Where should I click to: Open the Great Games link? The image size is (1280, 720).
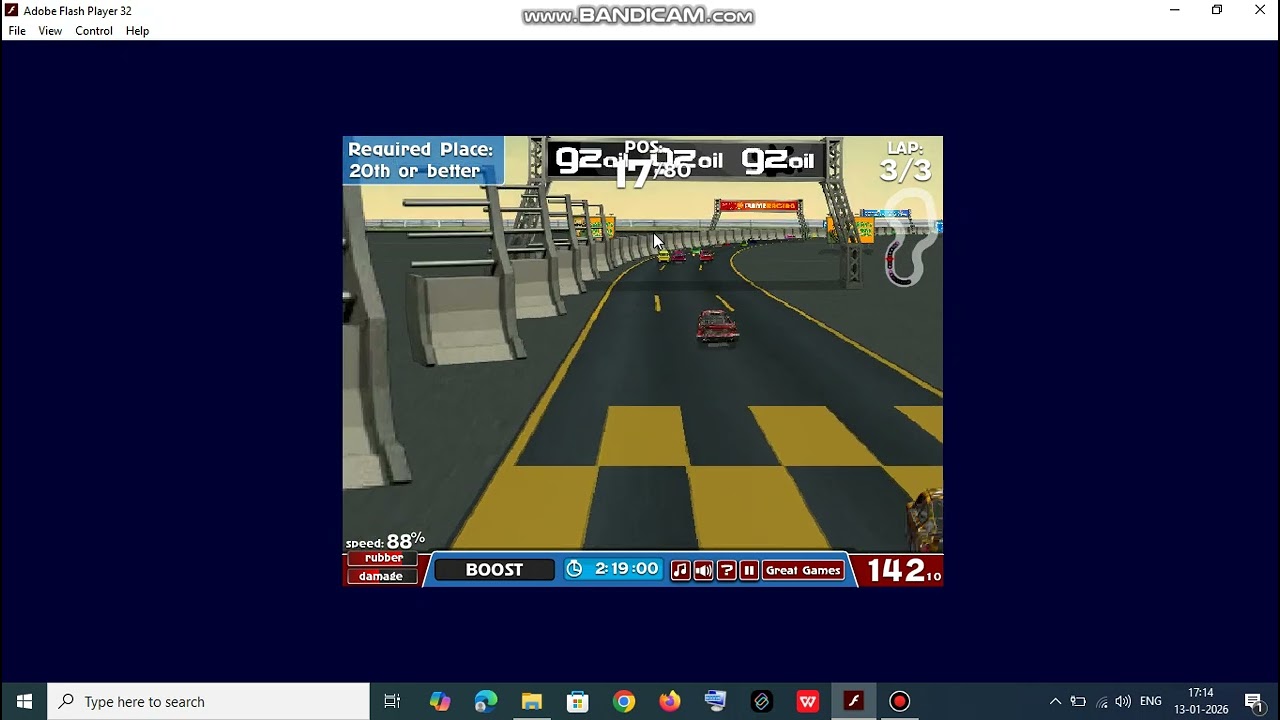pyautogui.click(x=803, y=570)
